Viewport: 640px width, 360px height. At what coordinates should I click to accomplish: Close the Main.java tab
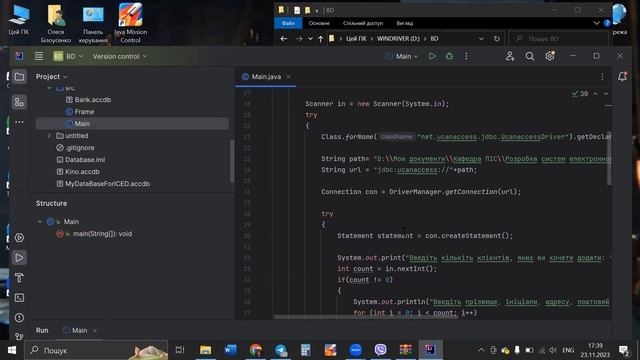289,77
